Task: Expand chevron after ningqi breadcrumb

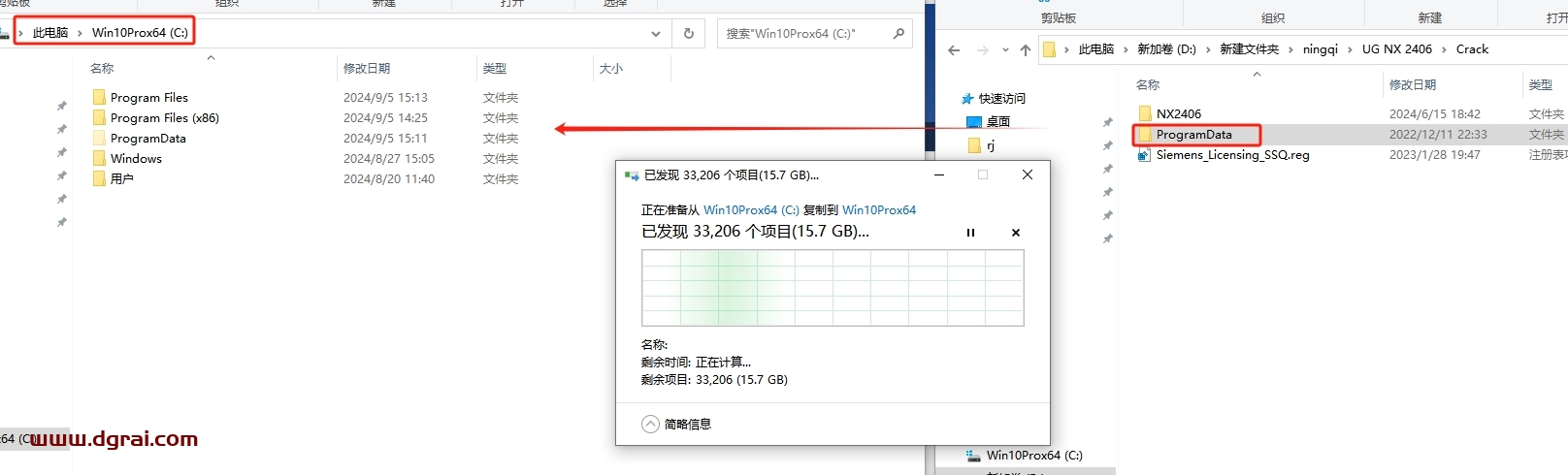Action: click(x=1349, y=49)
